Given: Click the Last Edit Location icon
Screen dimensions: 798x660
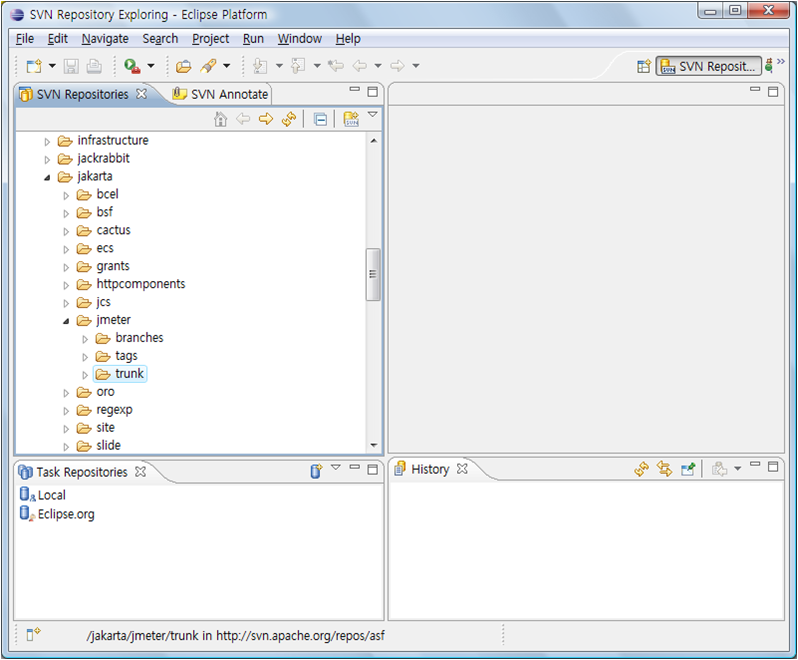Looking at the screenshot, I should (x=336, y=66).
